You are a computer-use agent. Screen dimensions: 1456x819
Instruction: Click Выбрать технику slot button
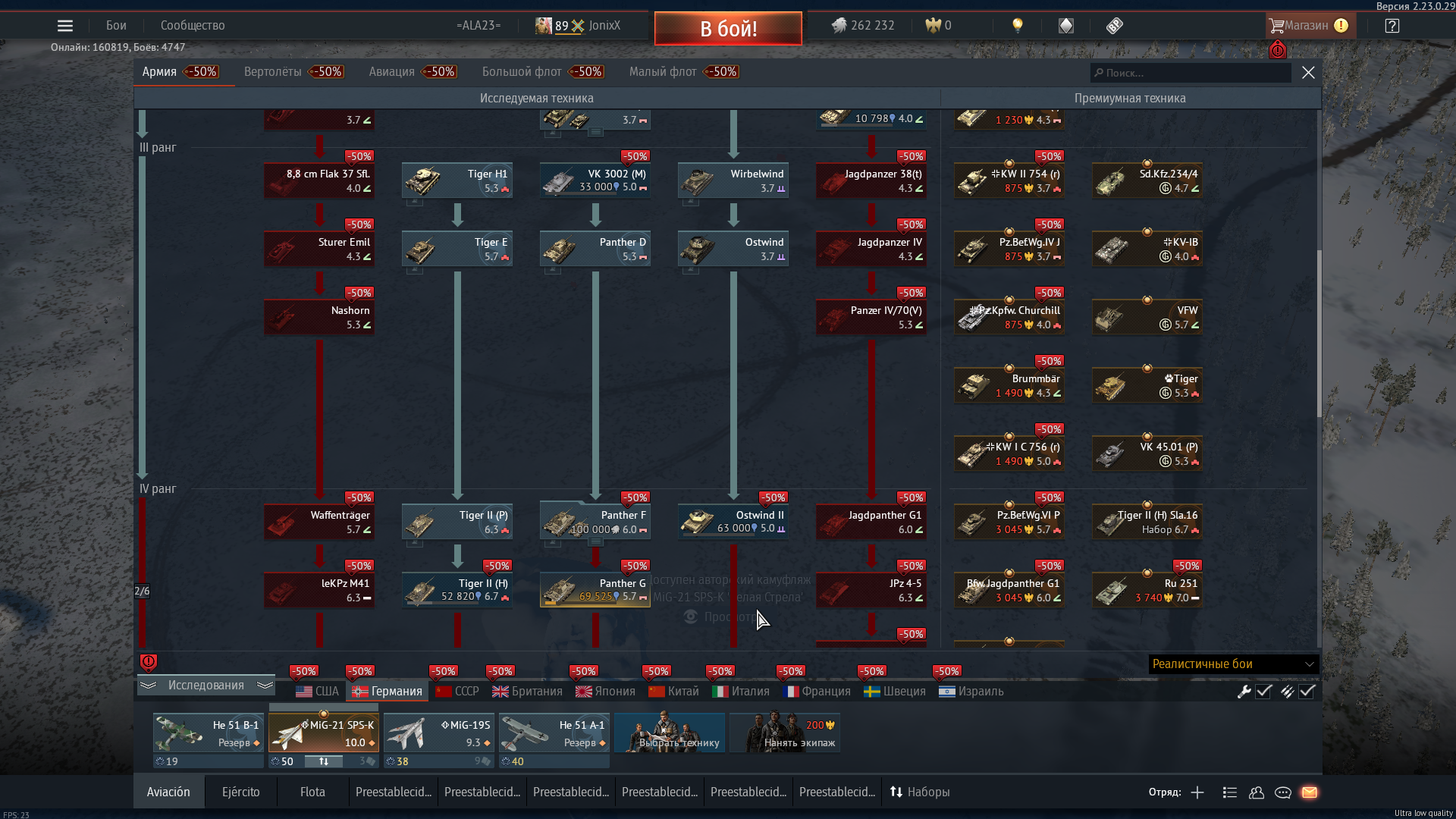(x=670, y=733)
